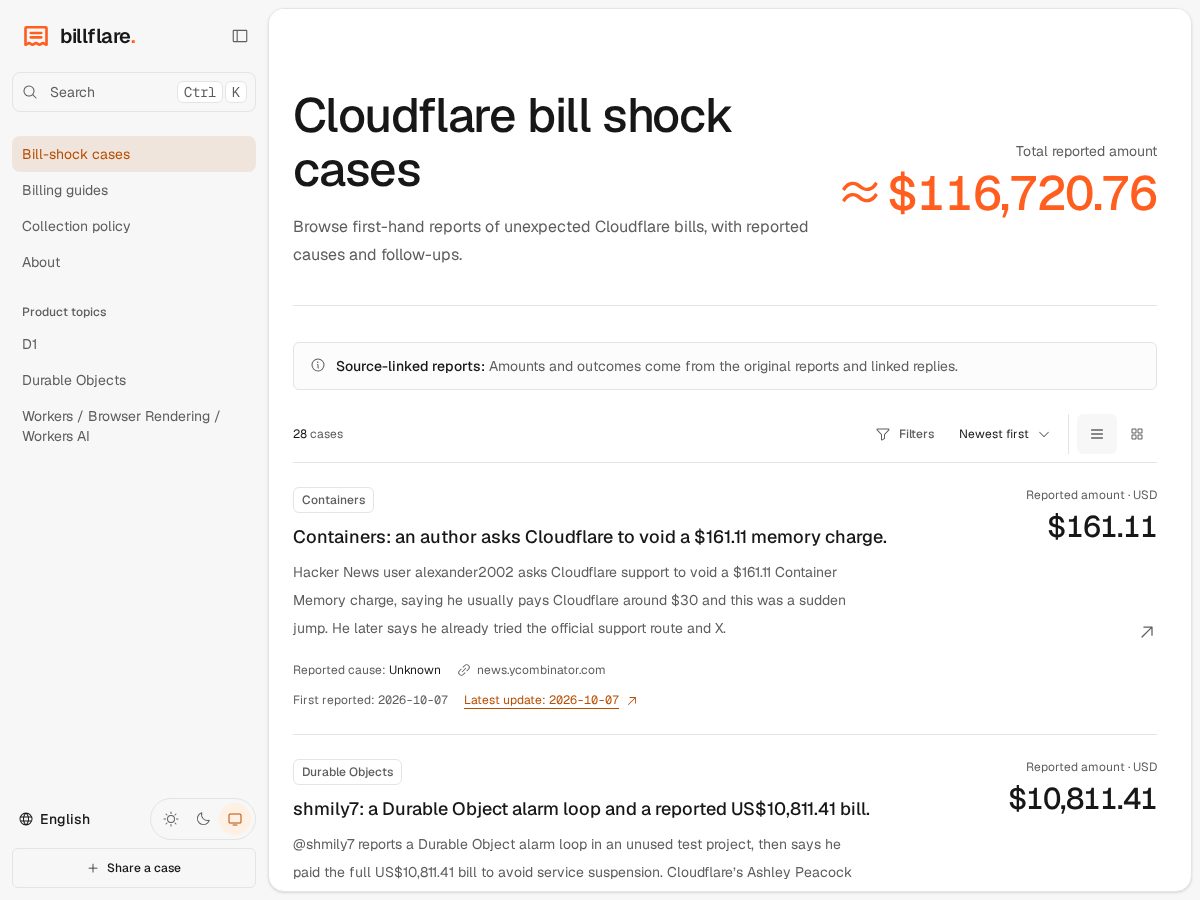
Task: Go to Collection policy
Action: coord(134,226)
